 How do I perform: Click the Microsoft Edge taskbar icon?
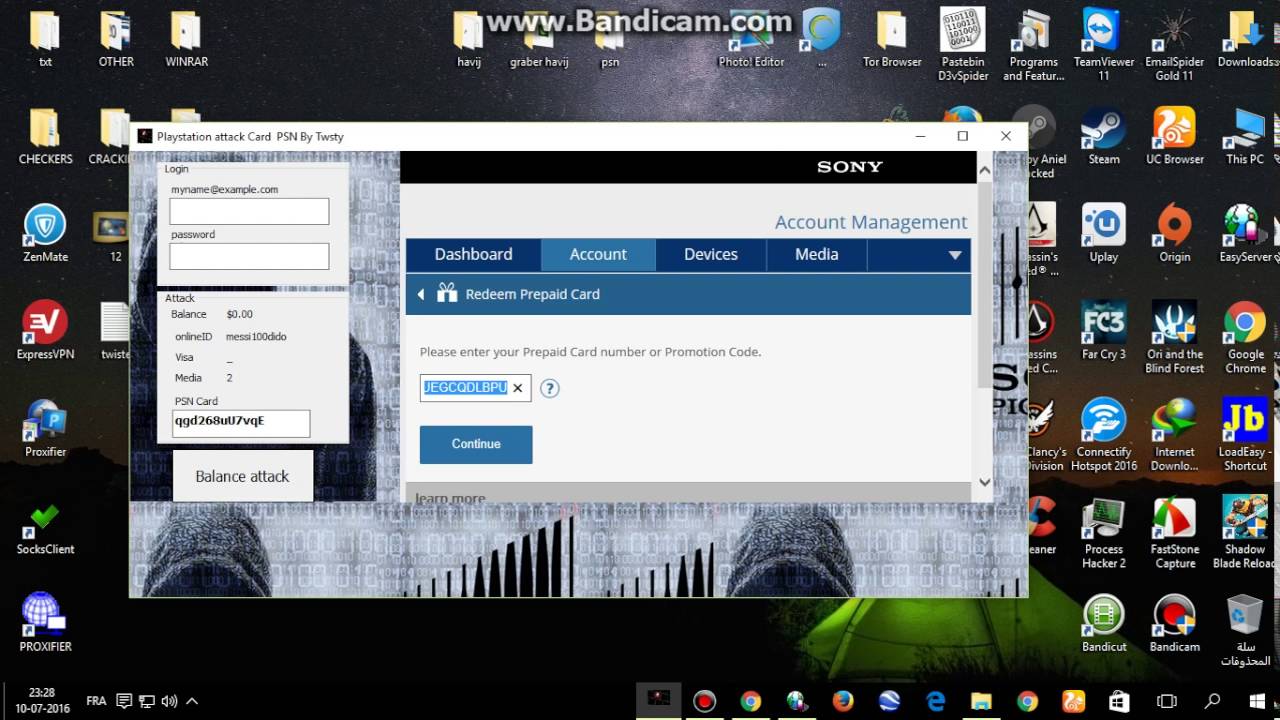tap(936, 701)
